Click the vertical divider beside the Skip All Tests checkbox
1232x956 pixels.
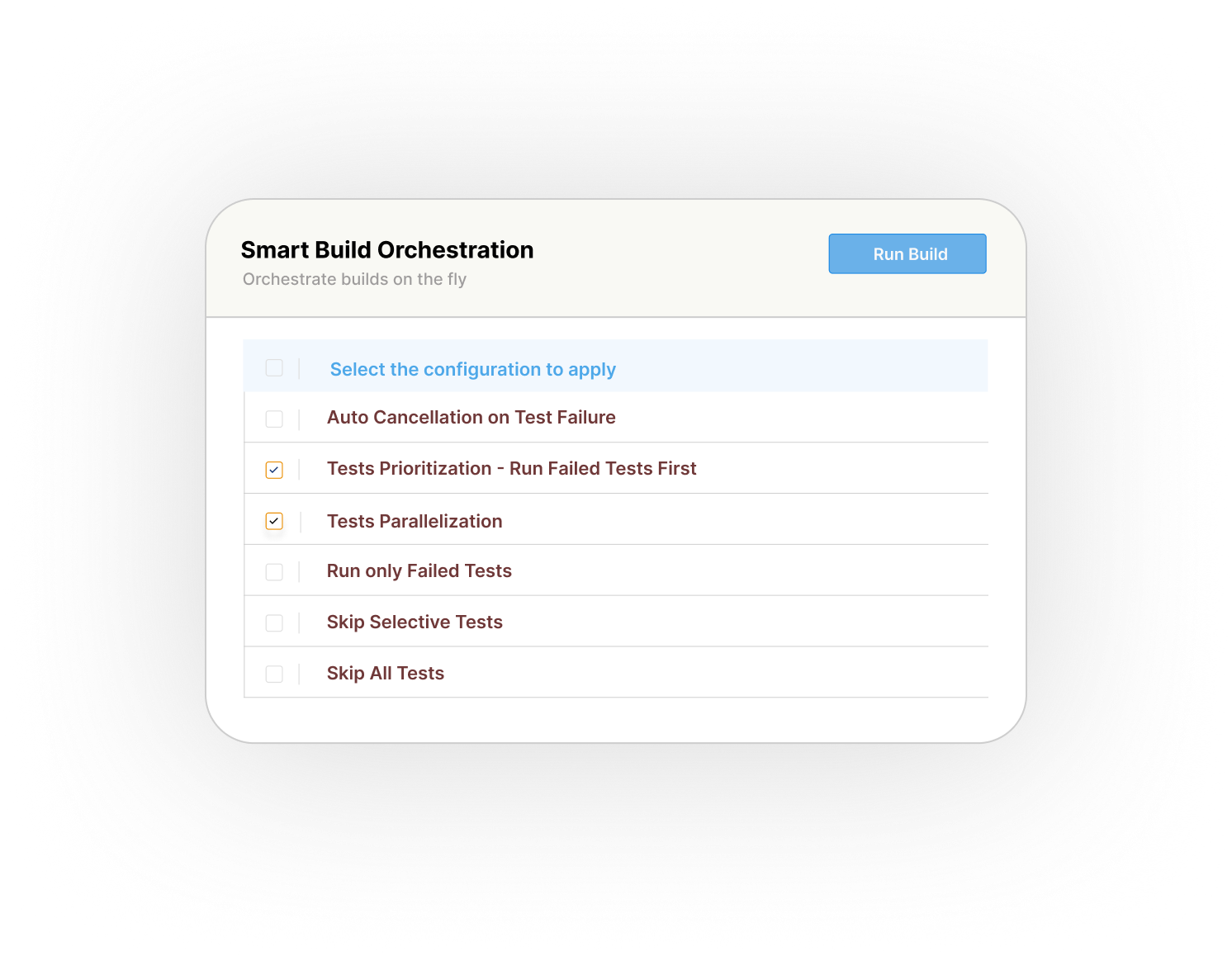pyautogui.click(x=299, y=674)
